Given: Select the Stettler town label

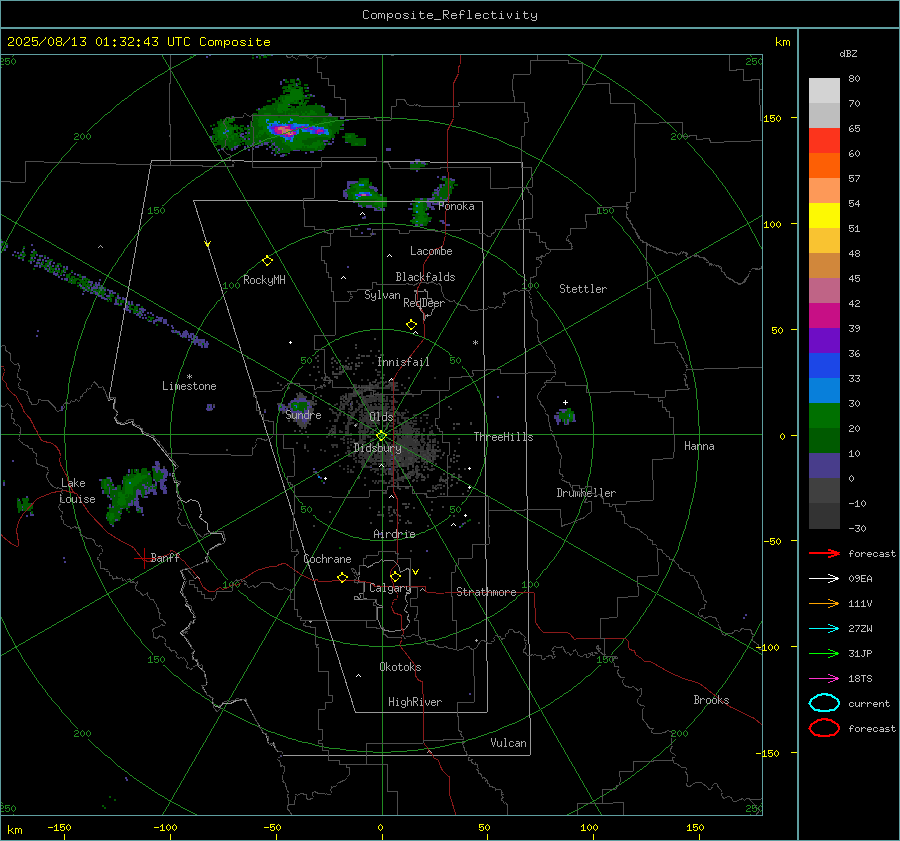Looking at the screenshot, I should point(583,289).
